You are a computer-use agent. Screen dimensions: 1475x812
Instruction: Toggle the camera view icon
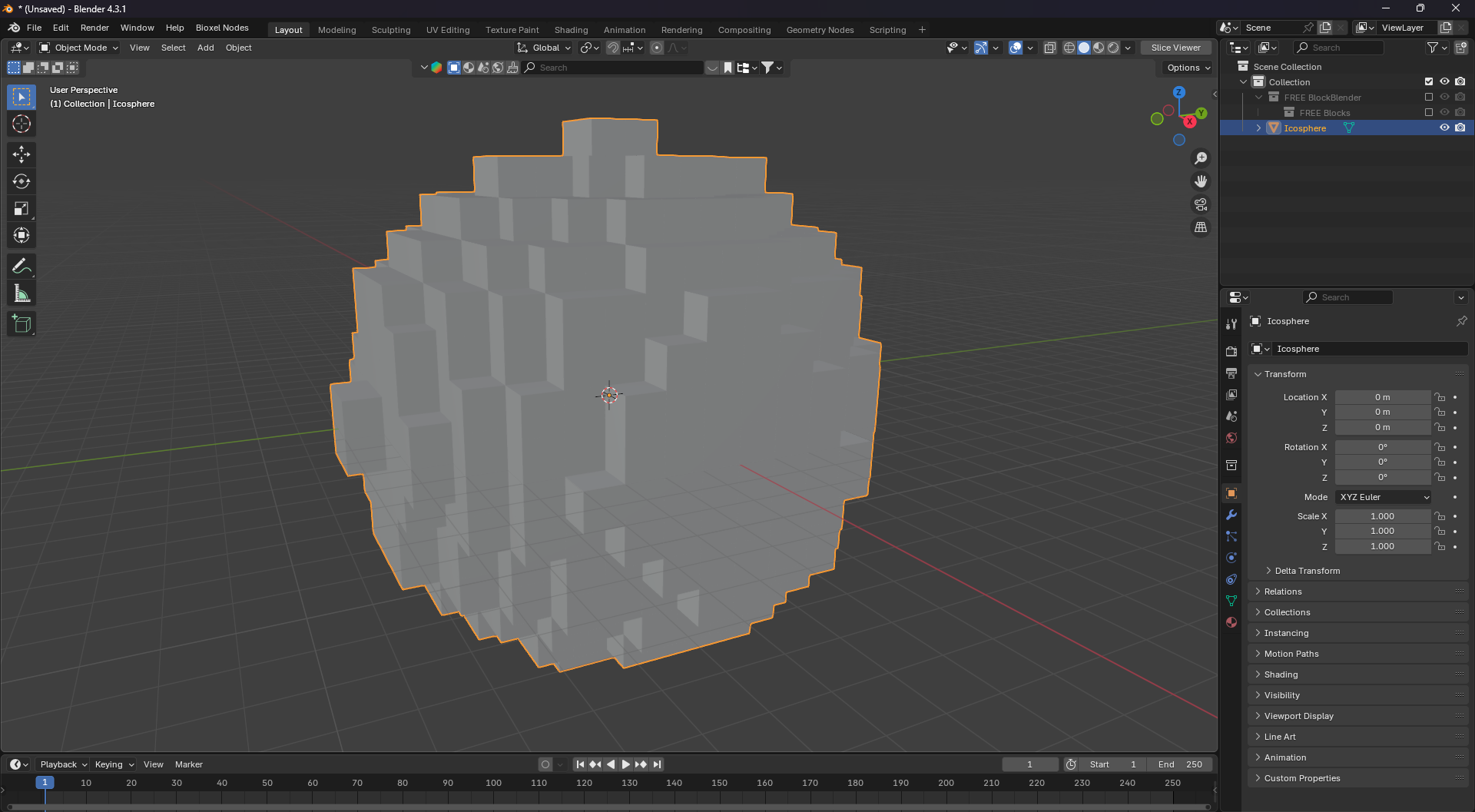click(x=1201, y=204)
